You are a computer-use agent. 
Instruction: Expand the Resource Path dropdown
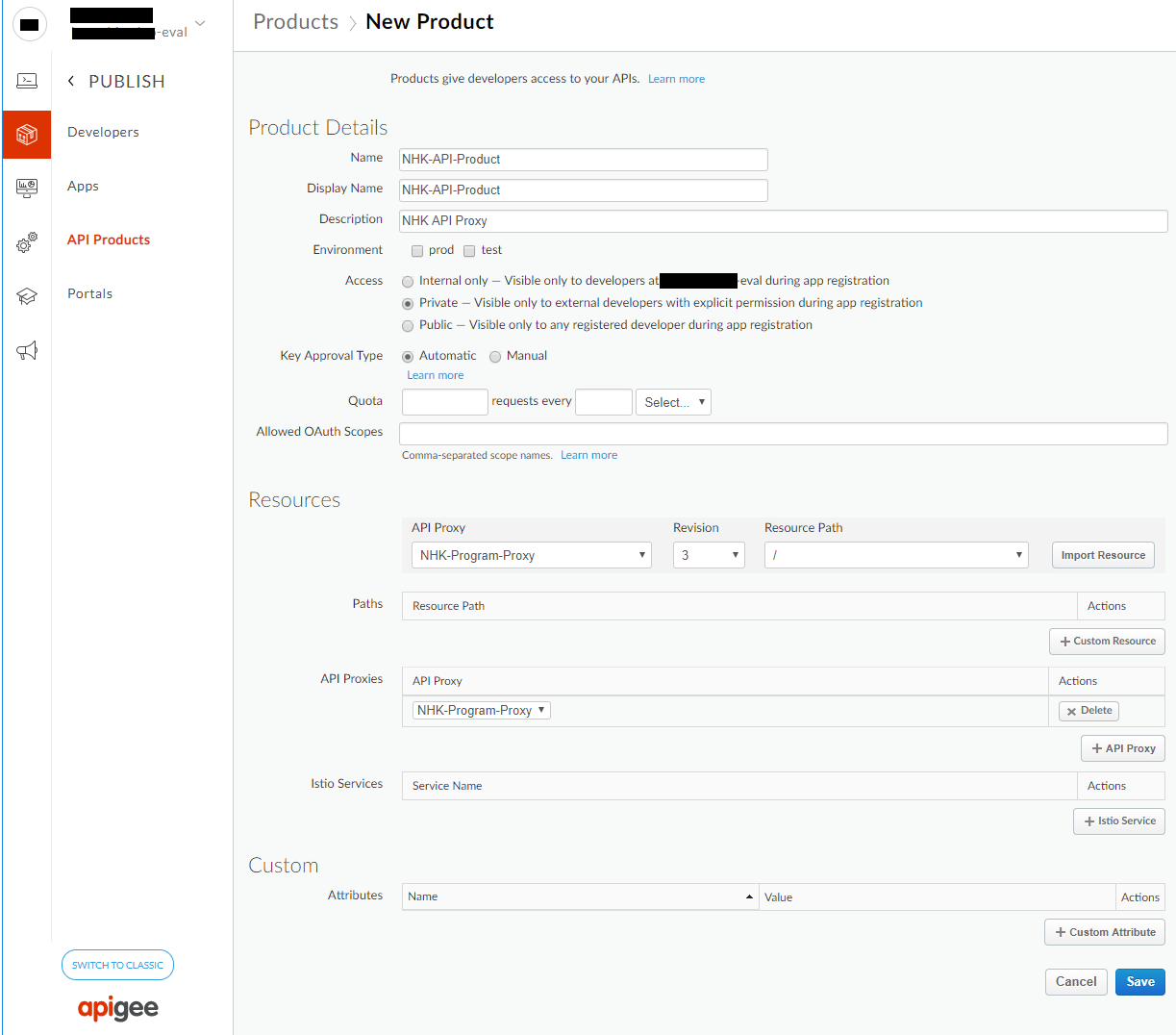click(895, 554)
